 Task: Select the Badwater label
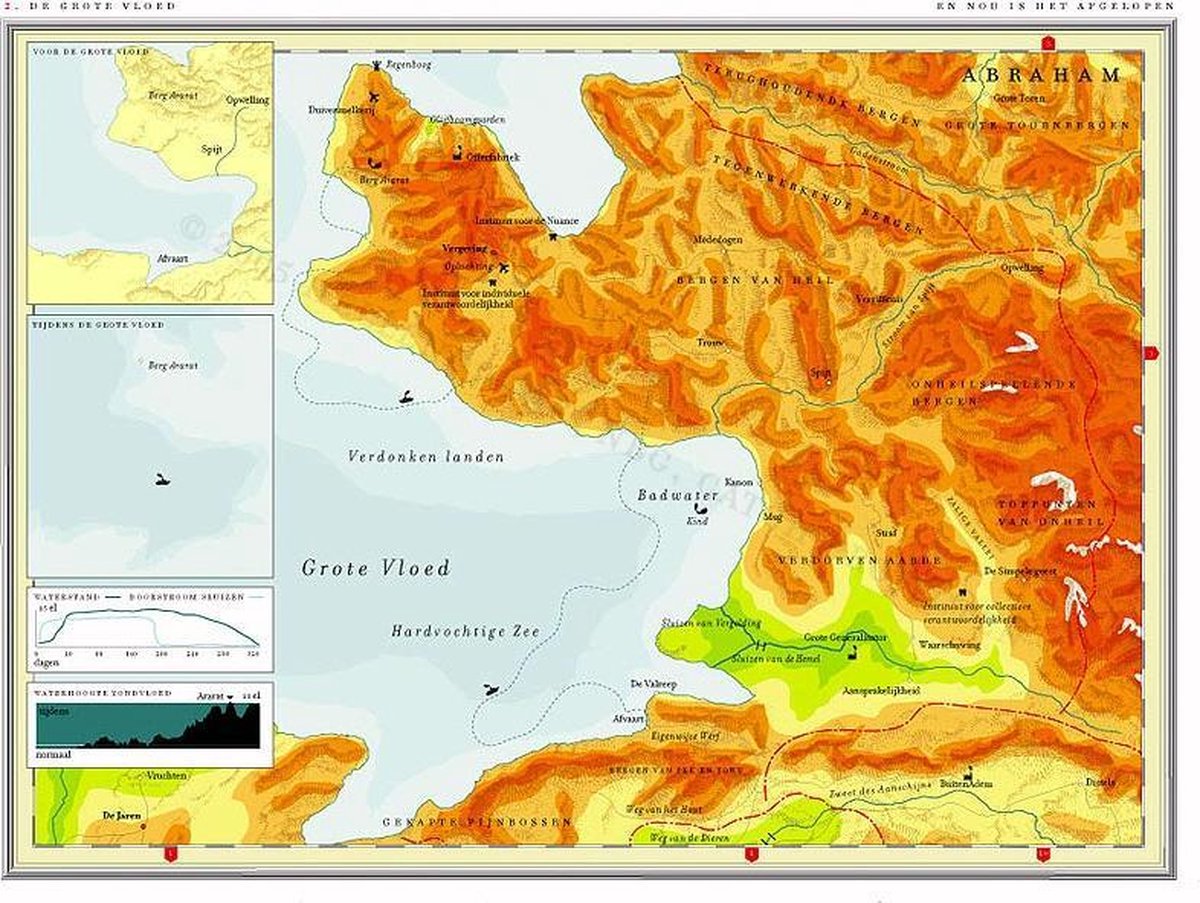678,495
